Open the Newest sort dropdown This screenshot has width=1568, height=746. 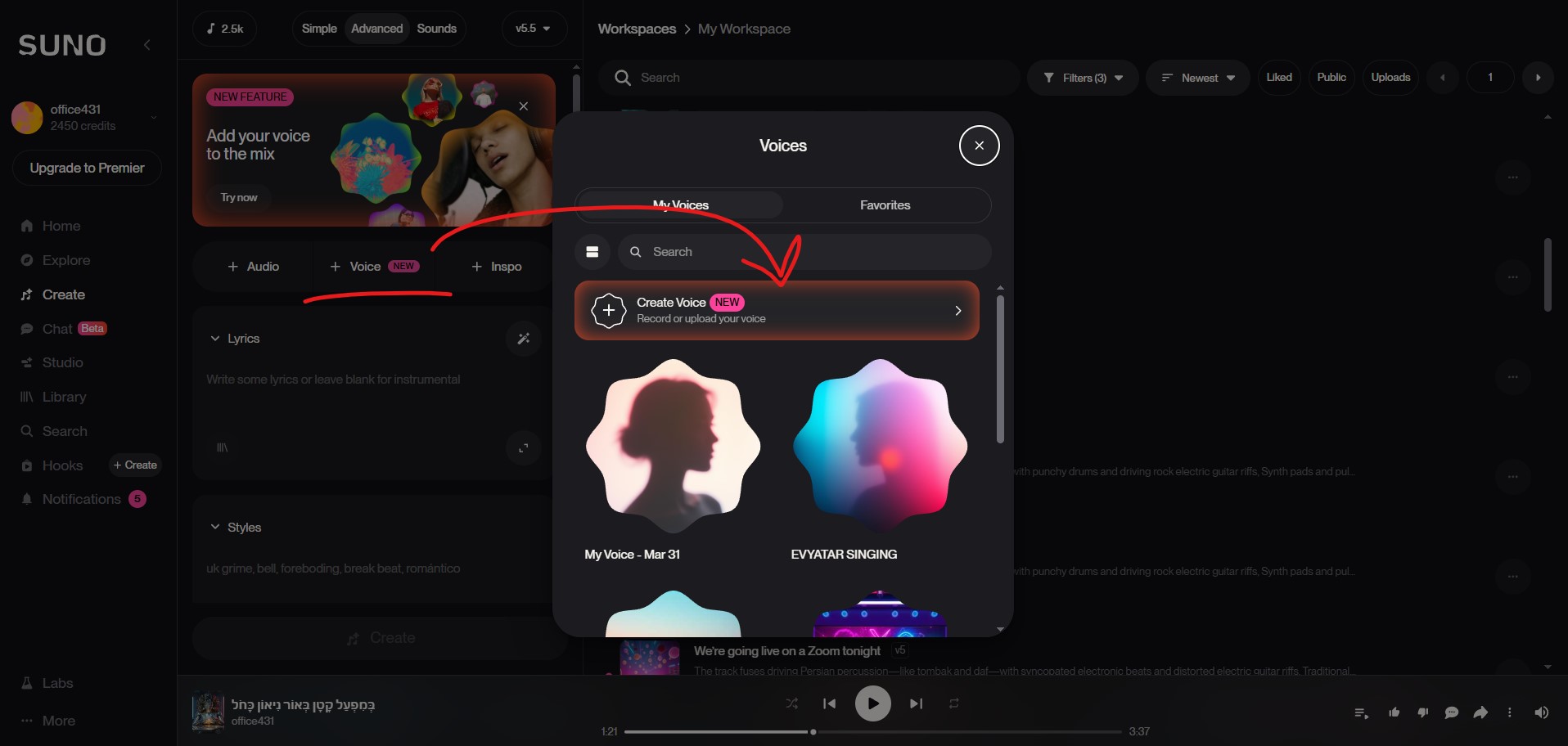pos(1197,78)
